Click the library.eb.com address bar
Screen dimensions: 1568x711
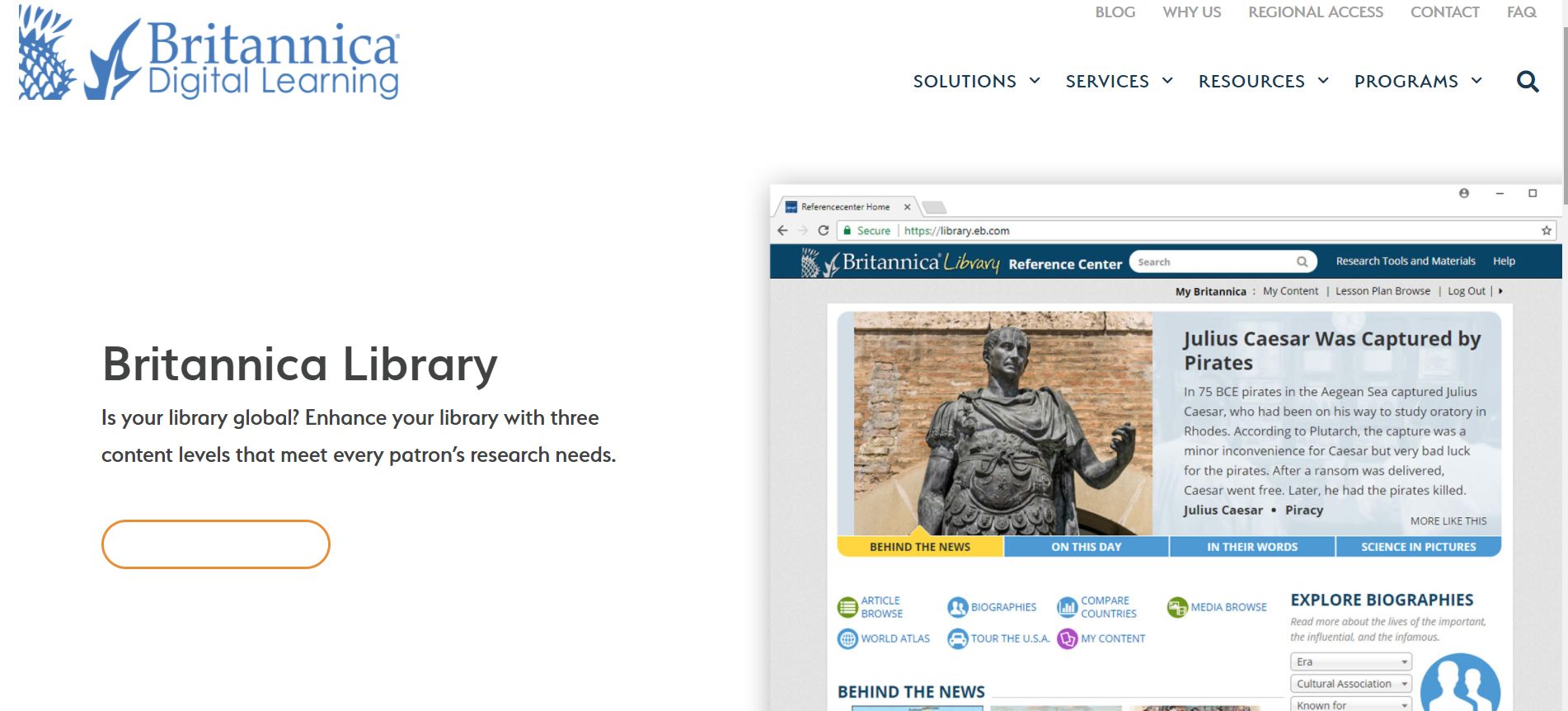[1197, 231]
